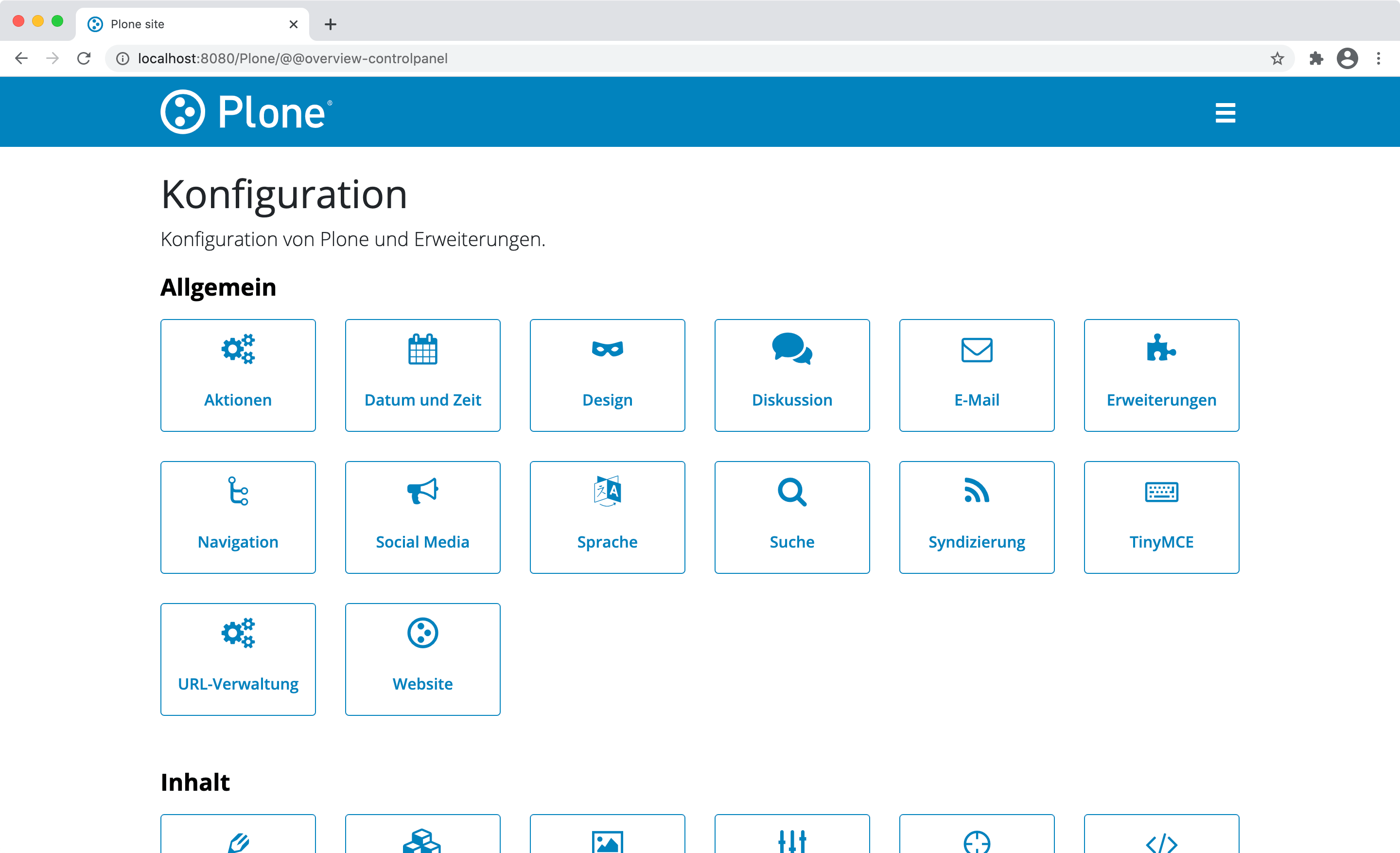
Task: Open new browser tab with plus
Action: (x=330, y=24)
